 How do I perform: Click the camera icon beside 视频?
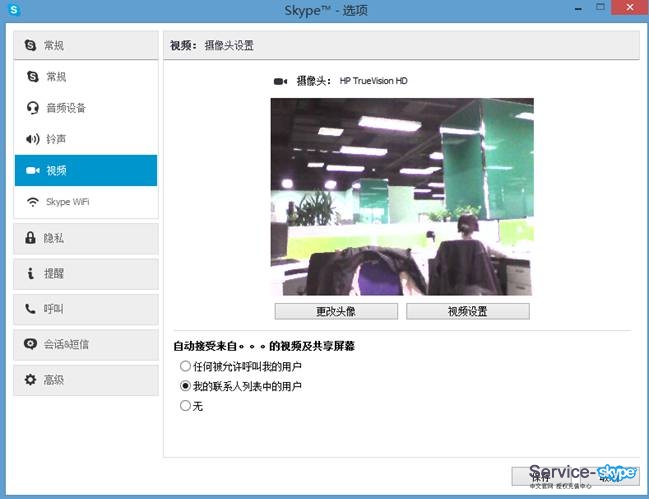pos(33,170)
